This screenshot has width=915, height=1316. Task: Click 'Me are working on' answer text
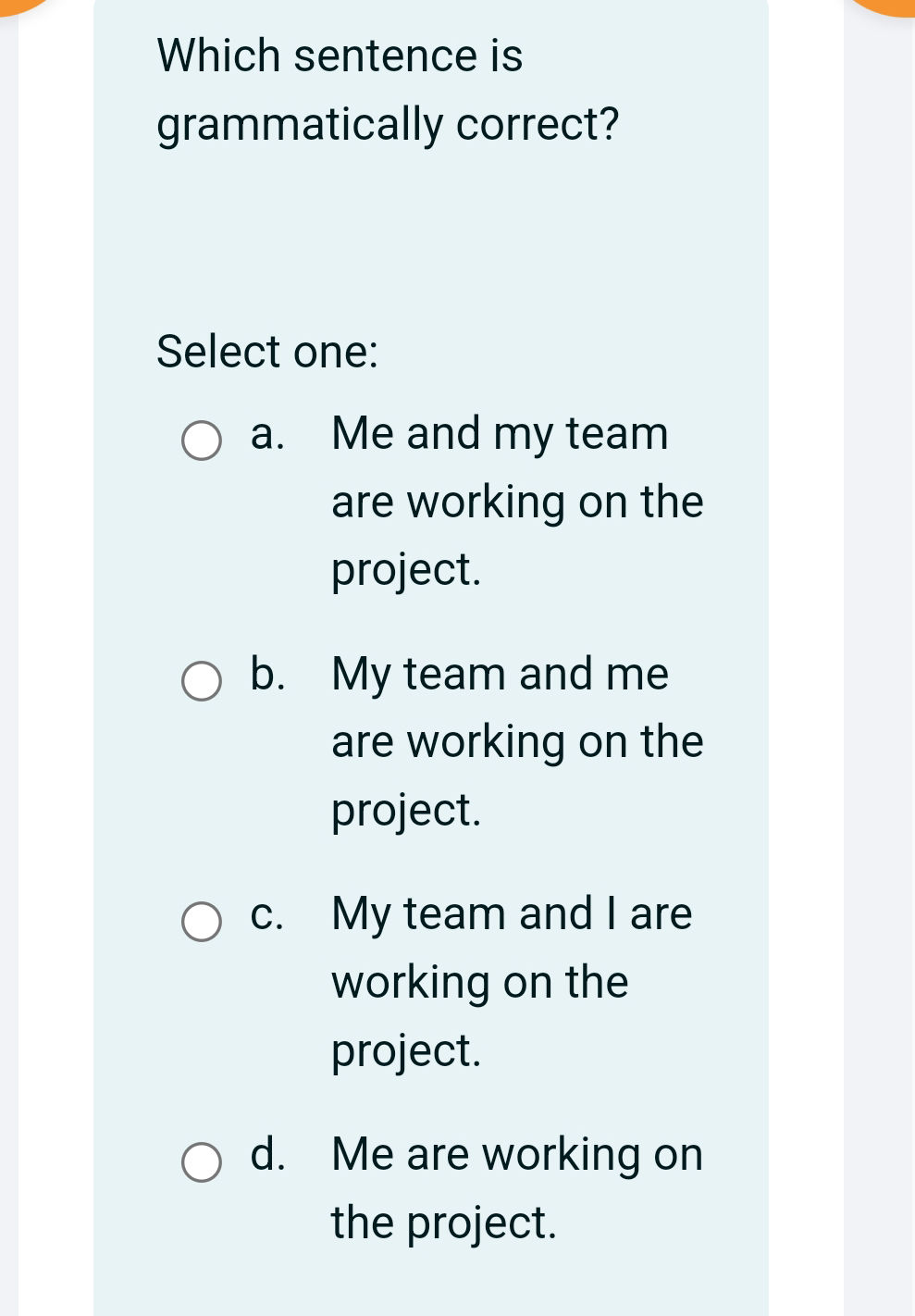[517, 1155]
